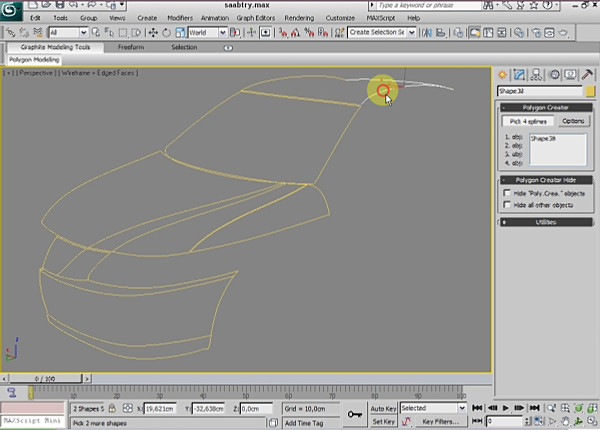Collapse the Polygon Creator rollout
Screen dimensions: 600x430
[x=546, y=108]
